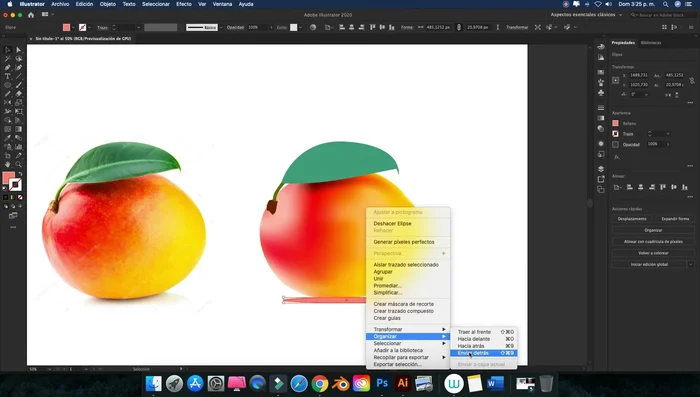Click the Volver a colorear button
700x397 pixels.
click(653, 253)
